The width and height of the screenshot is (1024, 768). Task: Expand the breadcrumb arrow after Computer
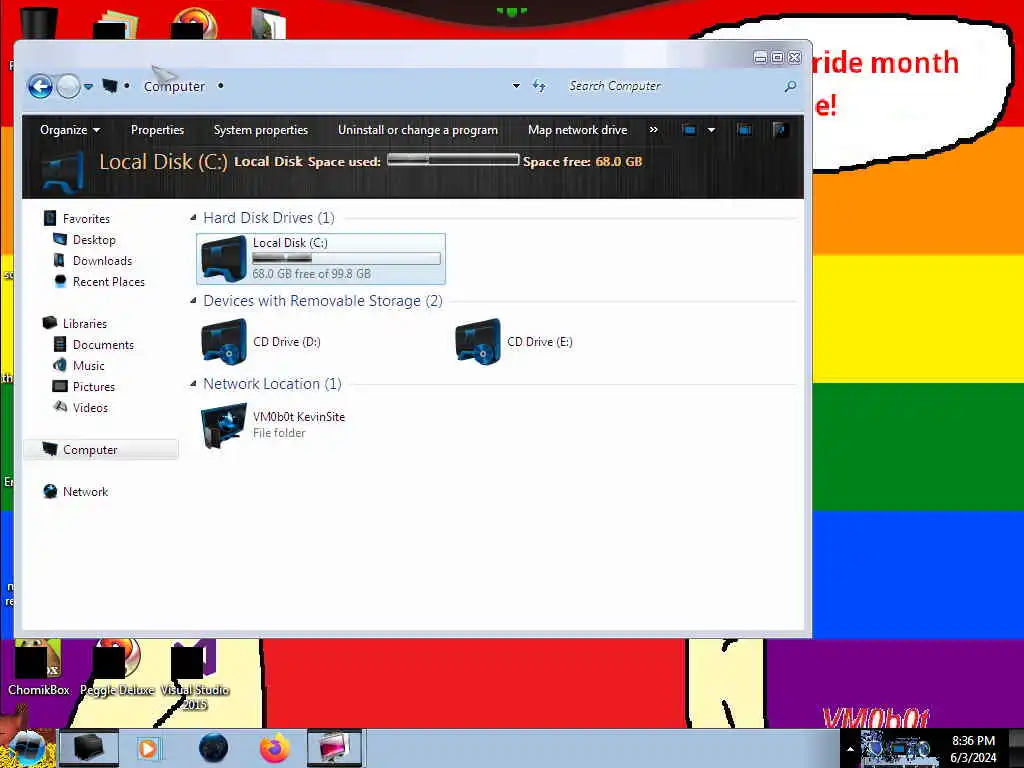(x=221, y=86)
